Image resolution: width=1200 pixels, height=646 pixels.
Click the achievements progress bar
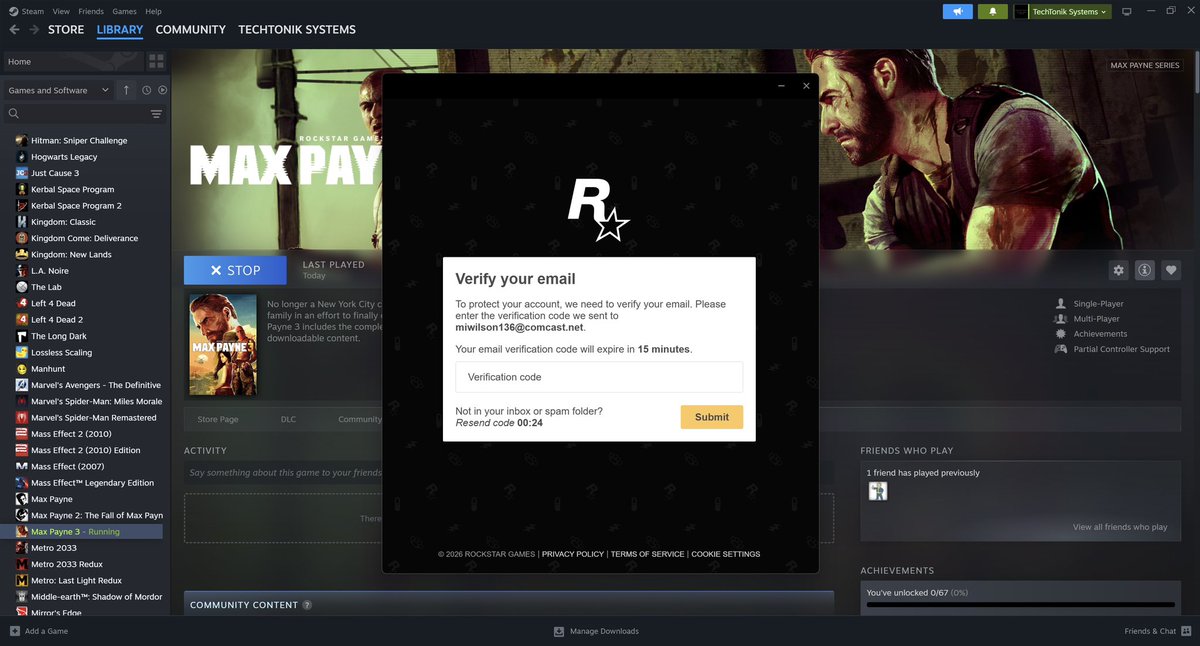point(1021,604)
